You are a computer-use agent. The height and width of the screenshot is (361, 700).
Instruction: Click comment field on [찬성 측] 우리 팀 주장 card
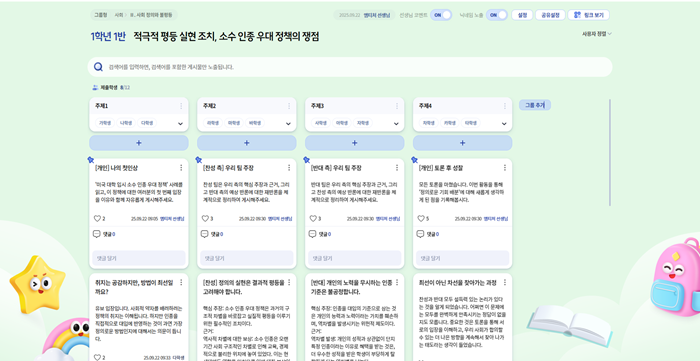click(247, 258)
